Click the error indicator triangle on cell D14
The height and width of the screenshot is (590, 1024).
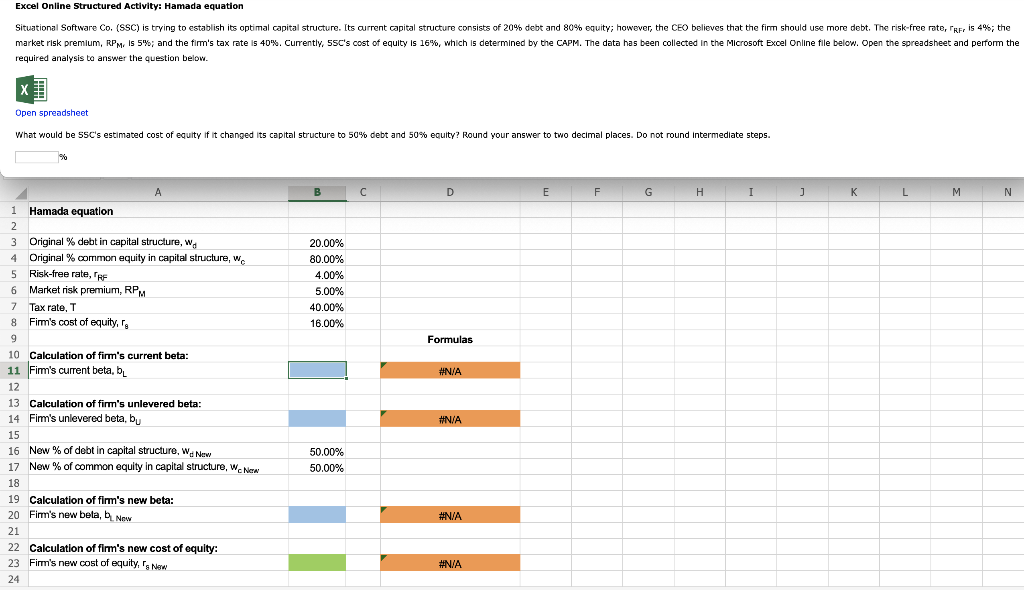pos(382,412)
